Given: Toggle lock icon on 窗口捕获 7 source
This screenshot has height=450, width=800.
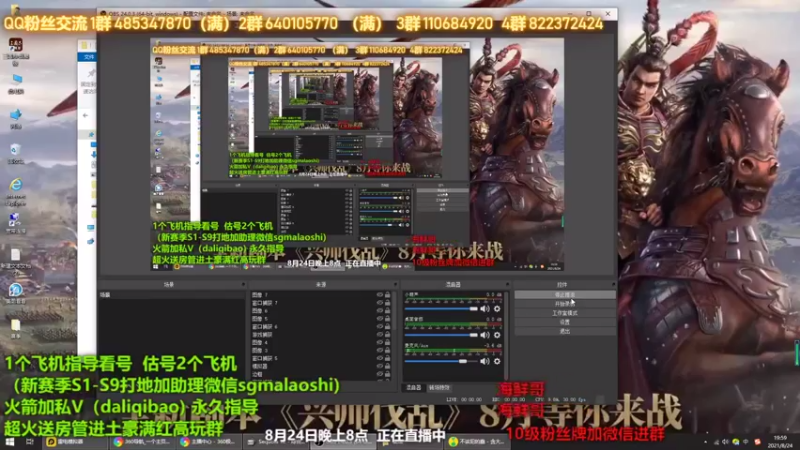Looking at the screenshot, I should [387, 303].
